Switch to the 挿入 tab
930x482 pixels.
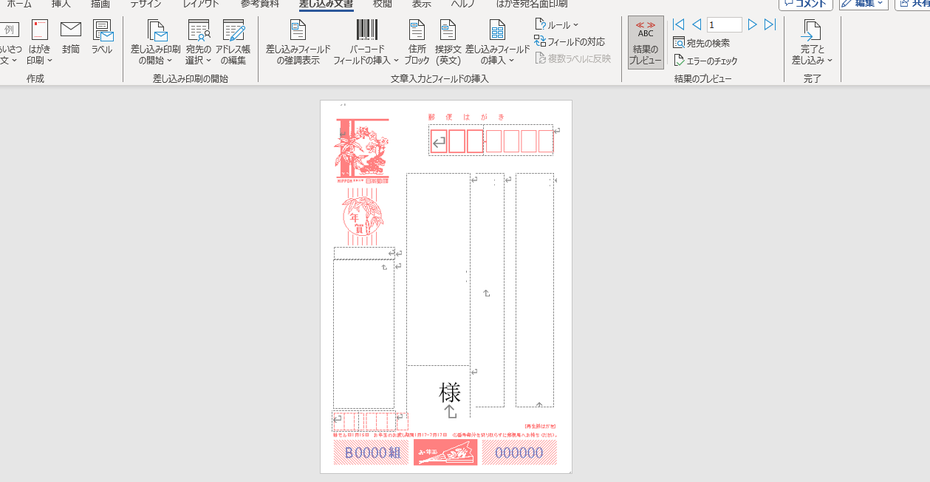coord(60,4)
